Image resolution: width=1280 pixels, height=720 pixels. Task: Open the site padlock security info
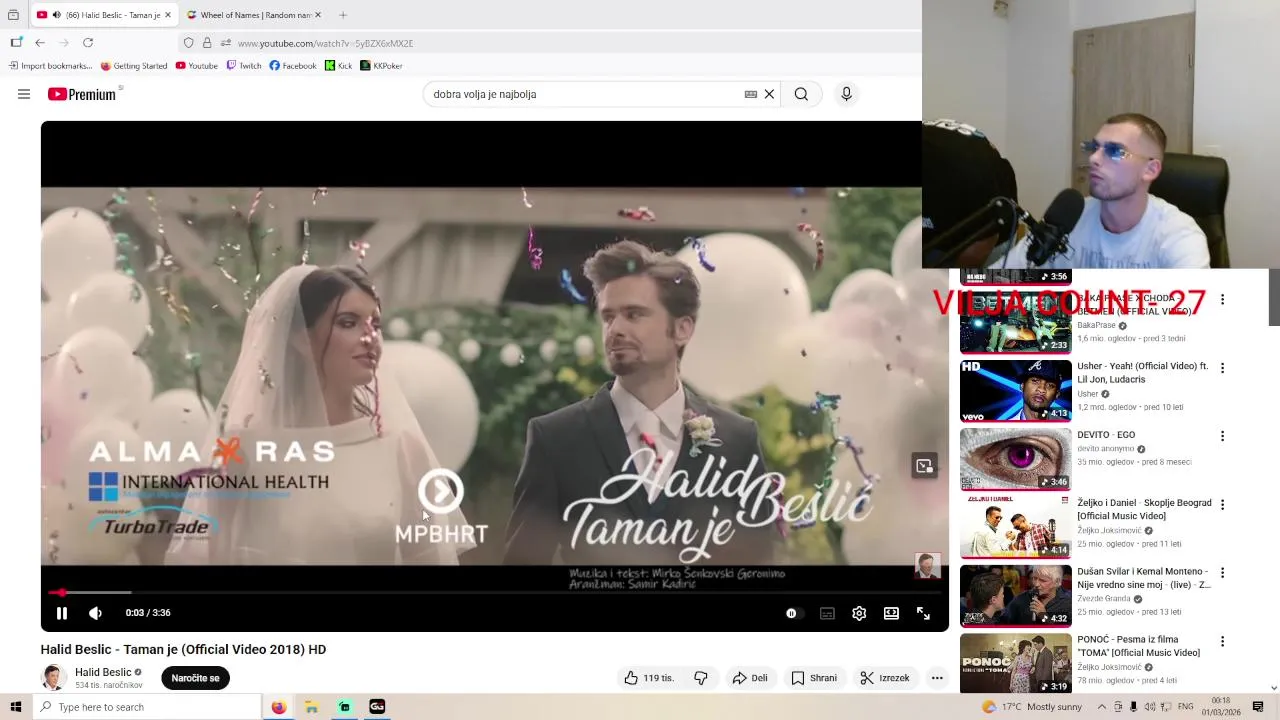(x=207, y=43)
